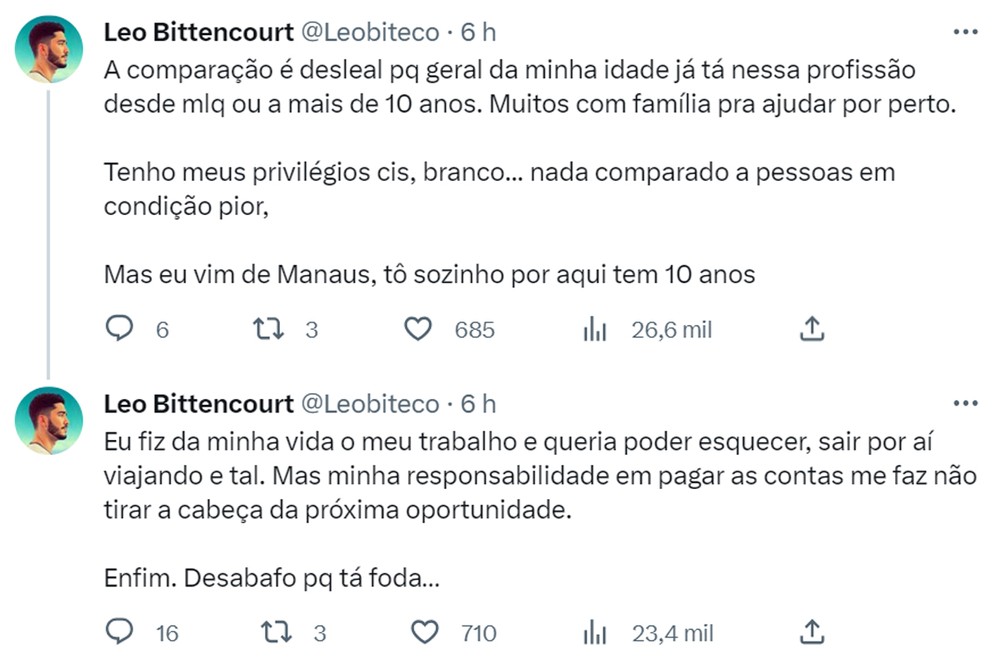Screen dimensions: 1000x664
Task: Select the heart icon on the second tweet
Action: (424, 632)
